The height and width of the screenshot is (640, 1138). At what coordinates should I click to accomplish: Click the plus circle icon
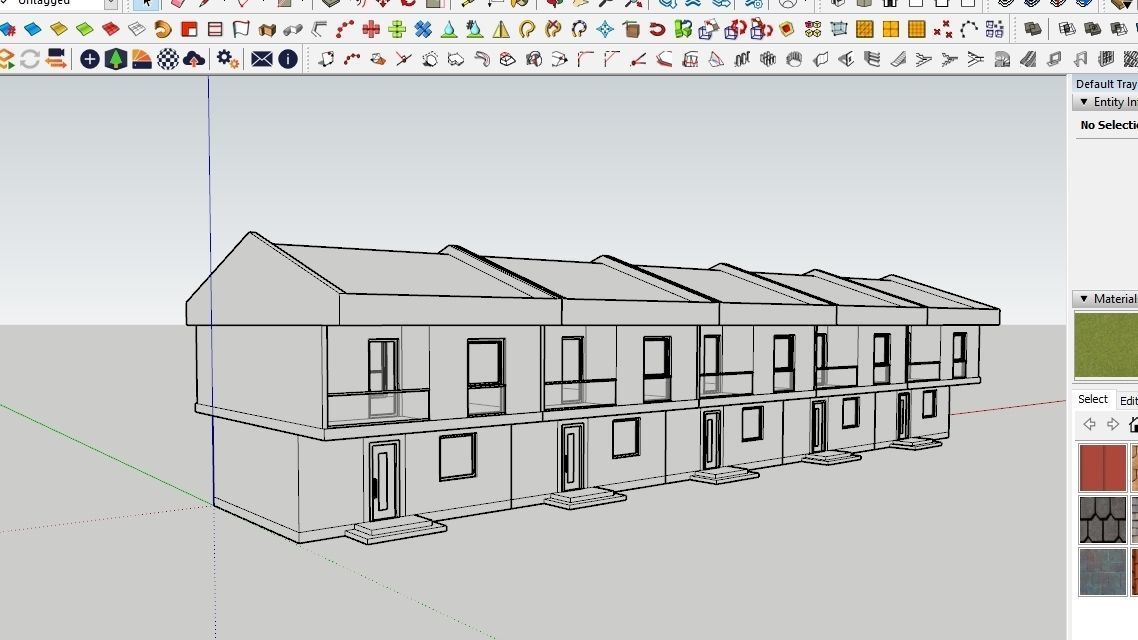(89, 59)
